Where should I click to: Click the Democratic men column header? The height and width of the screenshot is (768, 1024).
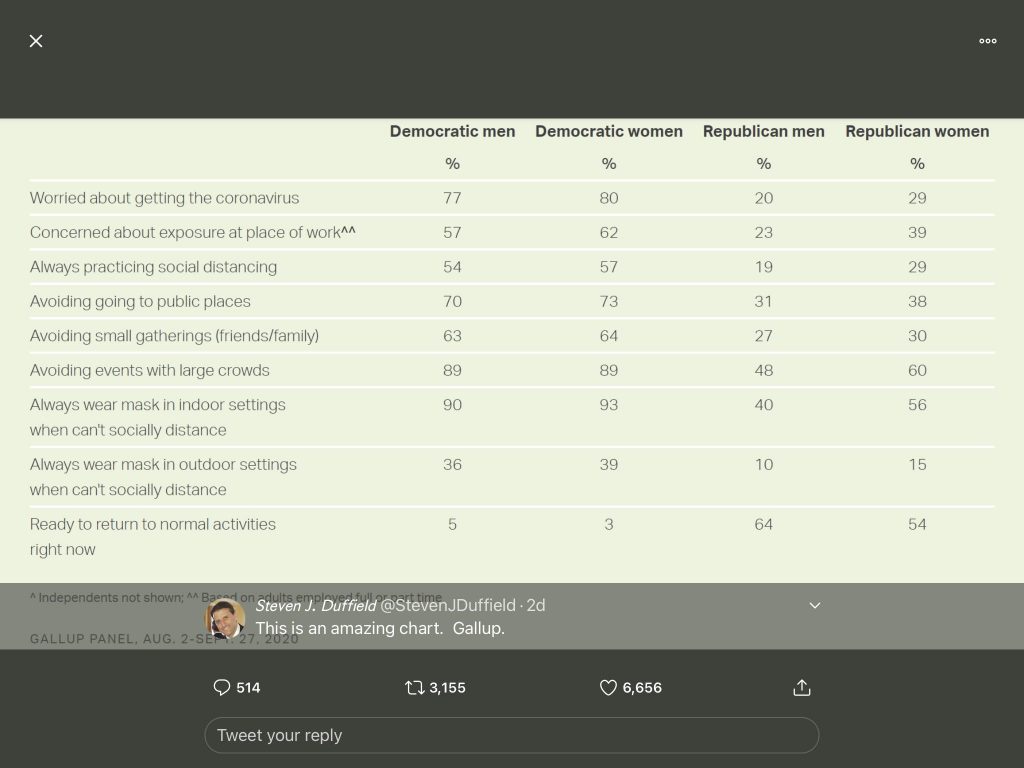[452, 131]
